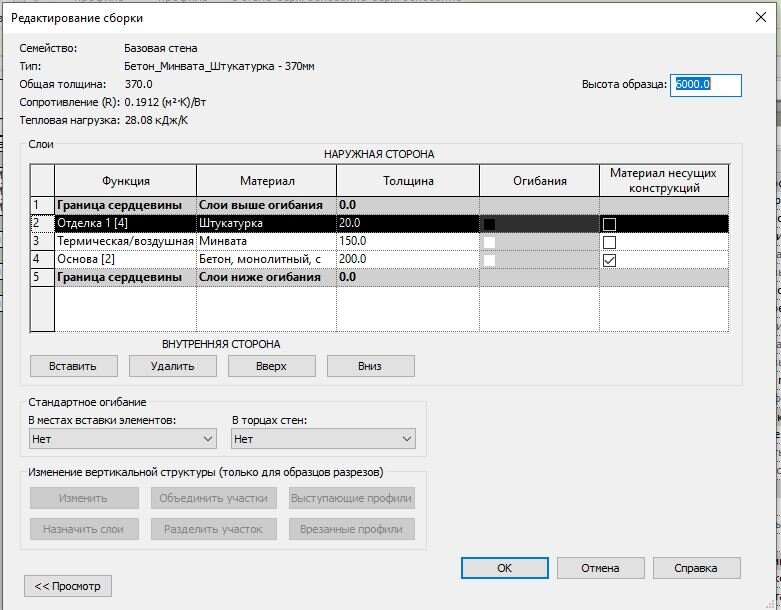Click the Выступающие профили button
Viewport: 781px width, 610px height.
(352, 498)
